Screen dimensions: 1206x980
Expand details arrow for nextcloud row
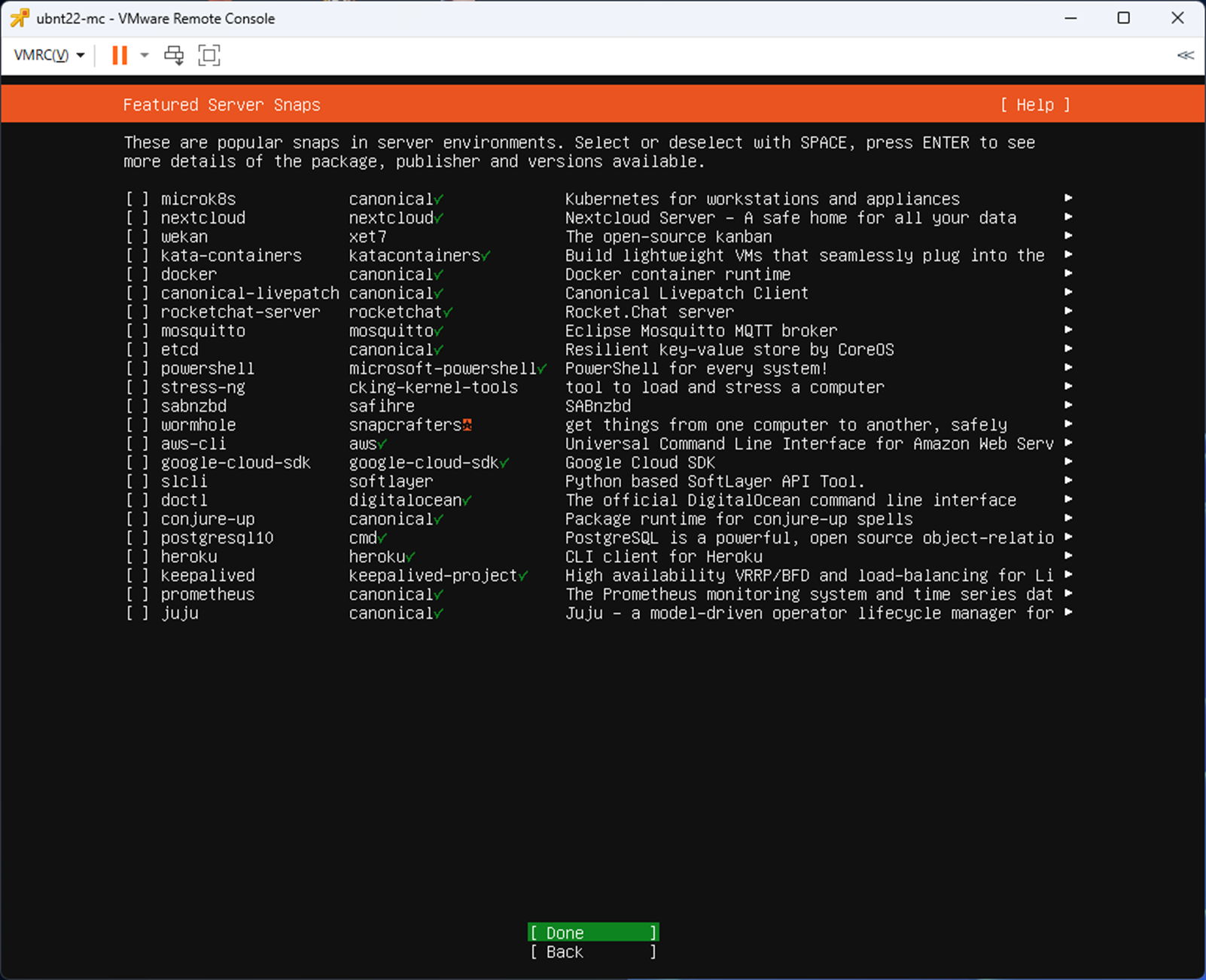(x=1068, y=217)
